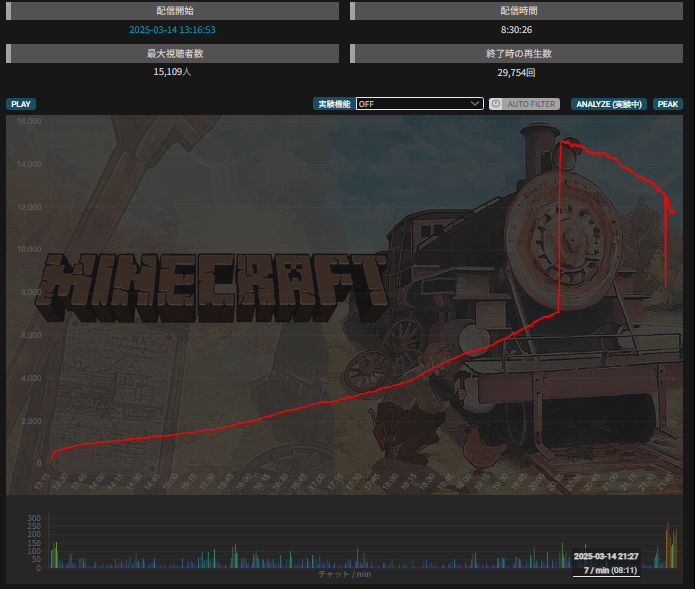Click the 13:15 time axis label

43,481
